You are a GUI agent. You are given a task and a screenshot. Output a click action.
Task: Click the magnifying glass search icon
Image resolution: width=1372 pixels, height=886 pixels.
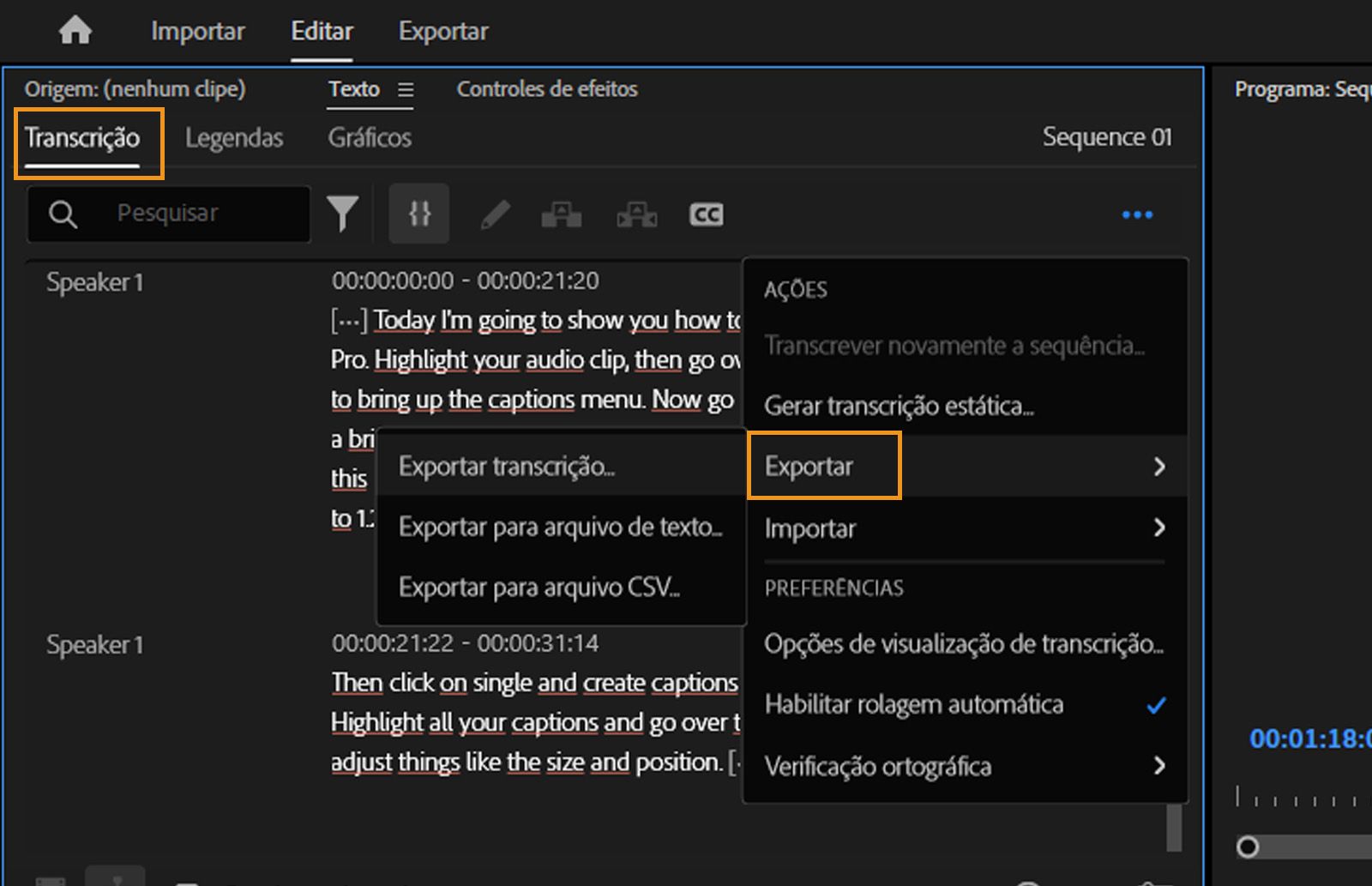[62, 214]
